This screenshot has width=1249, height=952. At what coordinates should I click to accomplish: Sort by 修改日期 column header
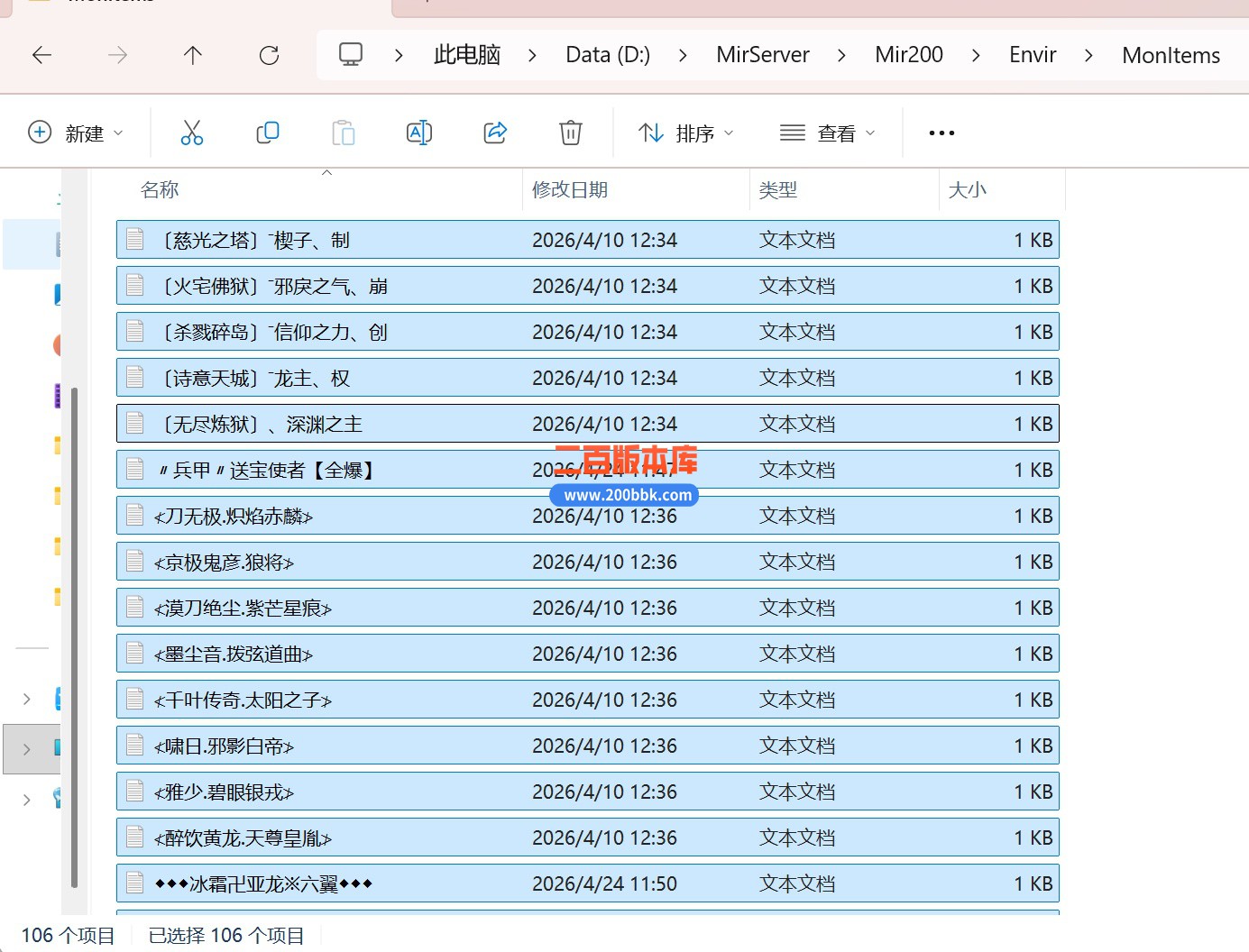(x=570, y=190)
